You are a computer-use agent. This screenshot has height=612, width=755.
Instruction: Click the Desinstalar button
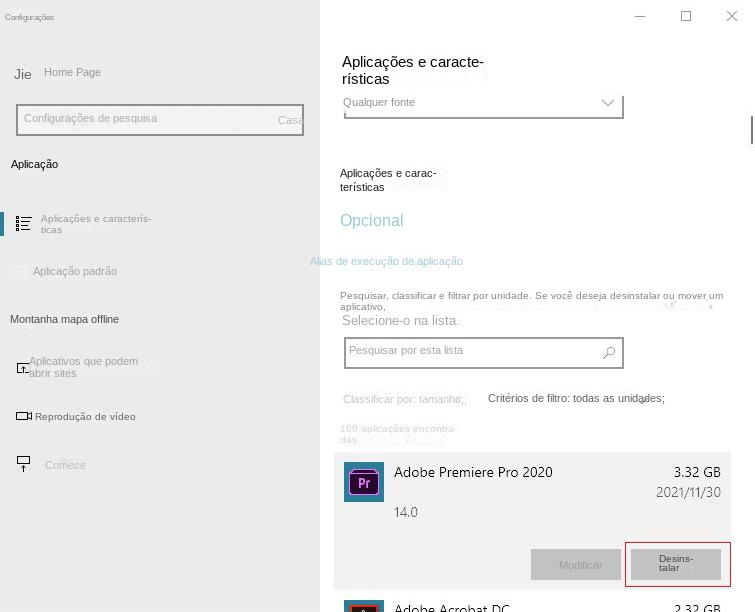676,564
